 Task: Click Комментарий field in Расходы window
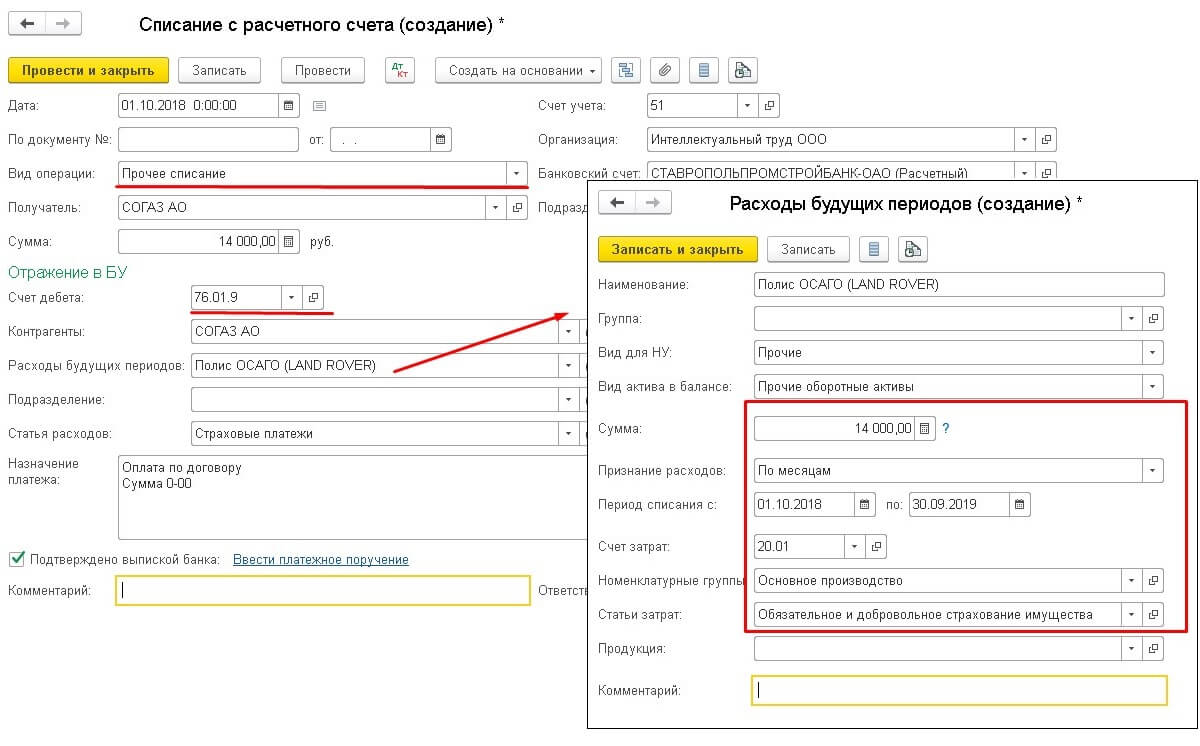tap(960, 690)
